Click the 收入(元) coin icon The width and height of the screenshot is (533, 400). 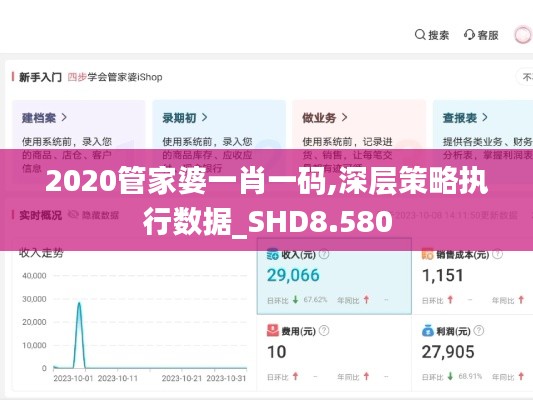pyautogui.click(x=273, y=254)
